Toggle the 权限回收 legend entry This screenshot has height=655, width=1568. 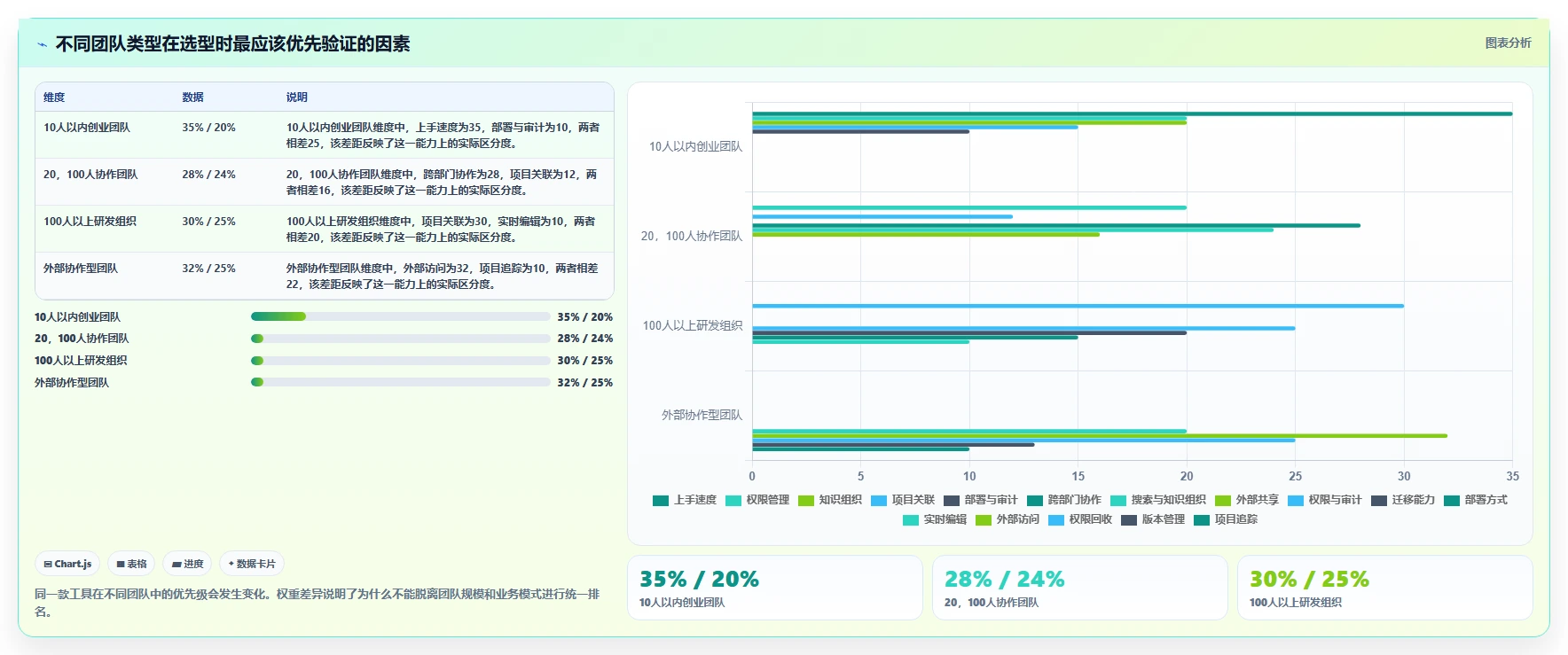(1080, 519)
